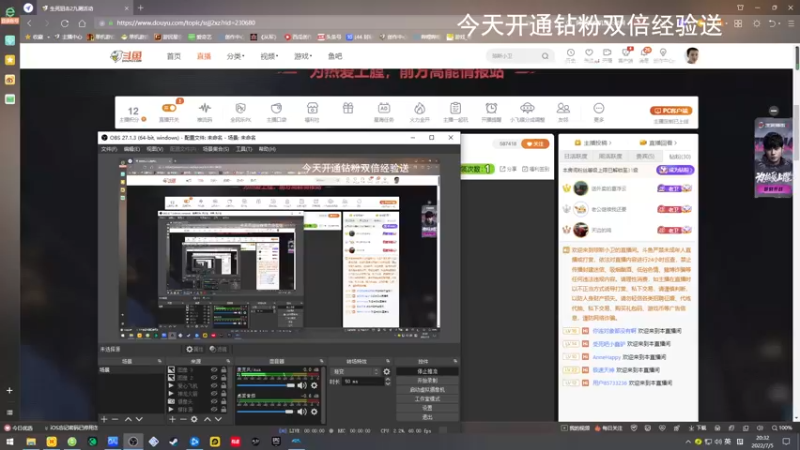Click the search magnifier icon in Douyu
This screenshot has width=800, height=450.
(x=545, y=56)
